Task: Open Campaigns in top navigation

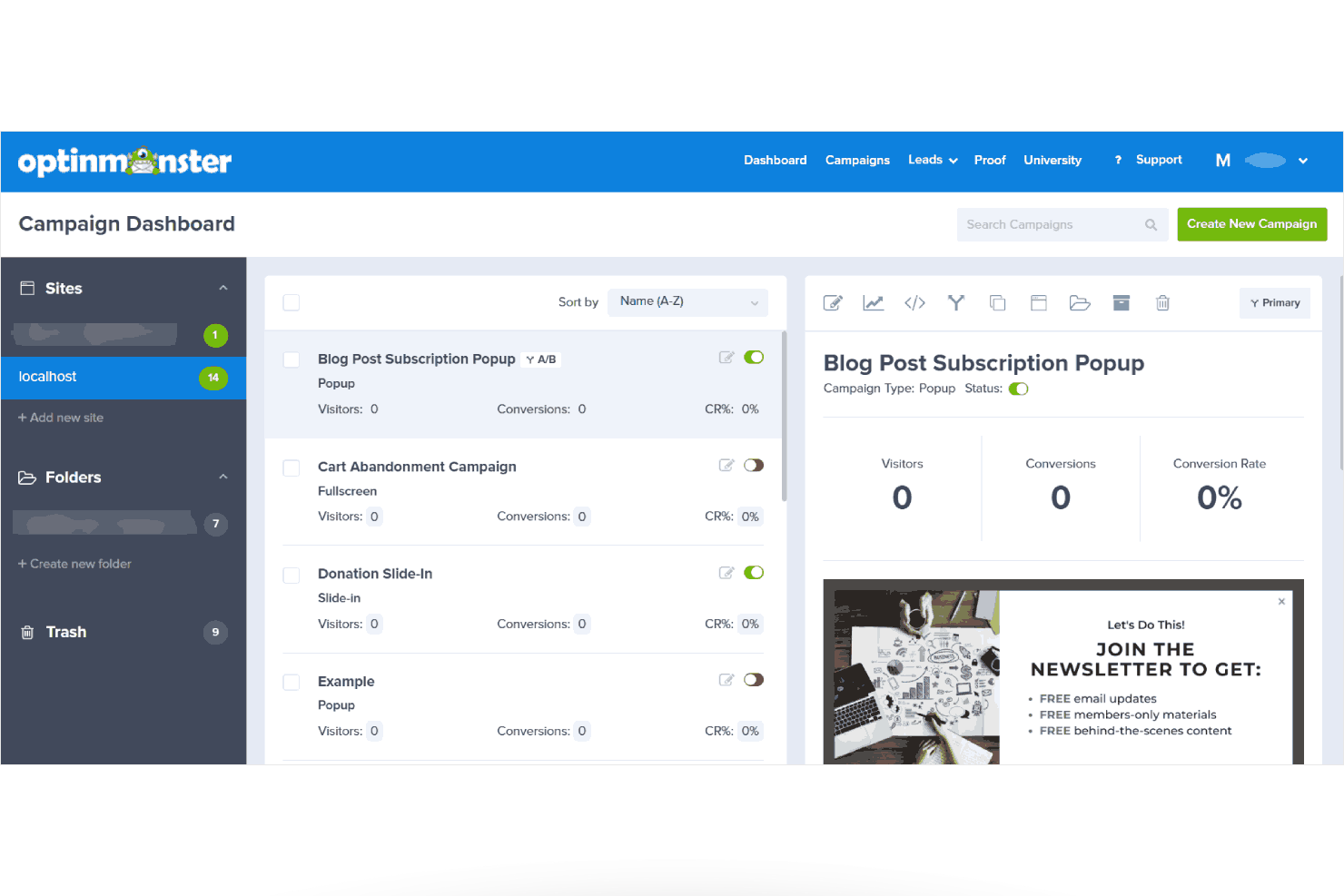Action: 857,161
